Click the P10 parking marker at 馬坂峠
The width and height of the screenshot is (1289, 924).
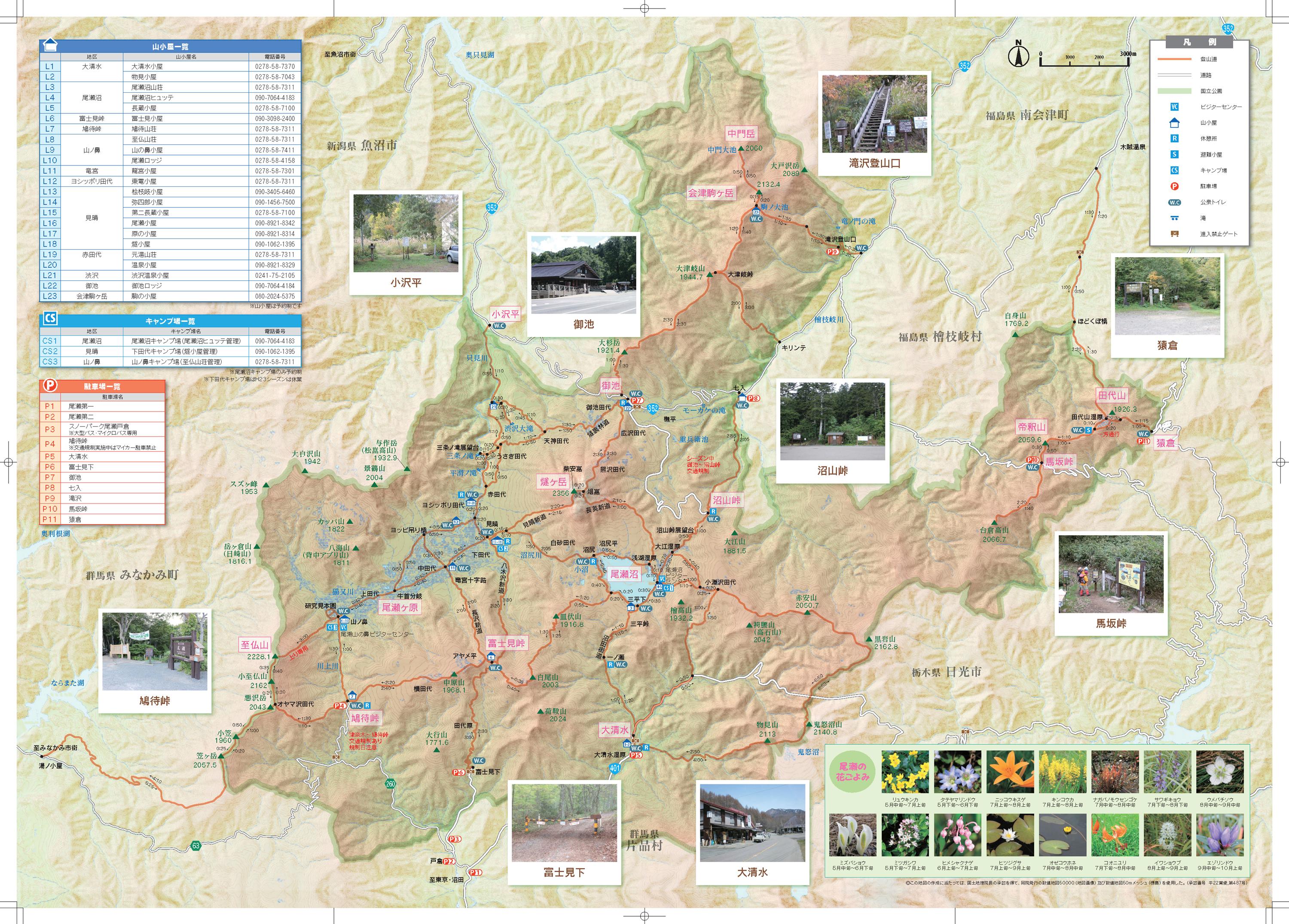point(1032,460)
